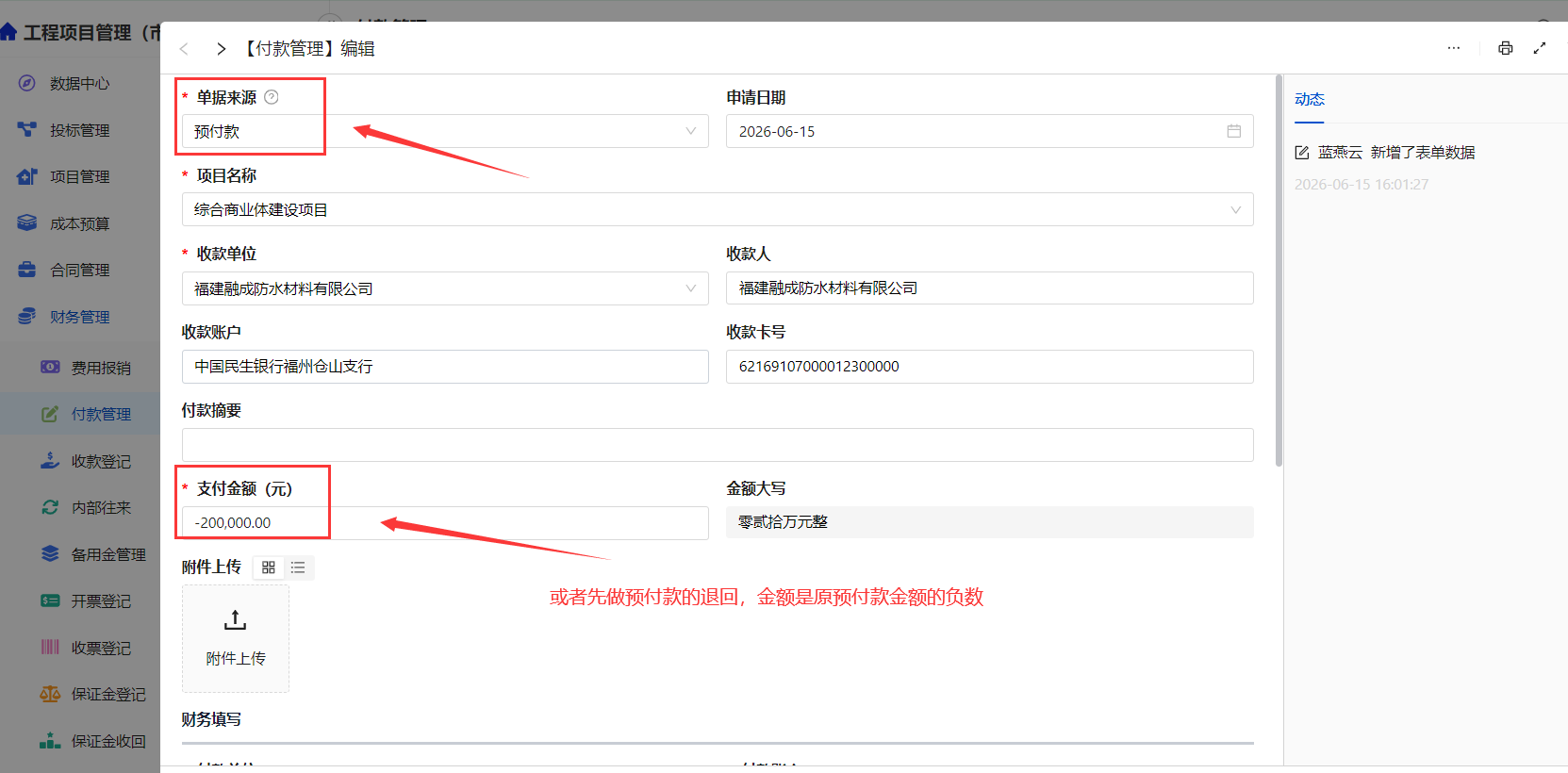The width and height of the screenshot is (1568, 773).
Task: Collapse the 财务管理 menu group
Action: pos(80,317)
